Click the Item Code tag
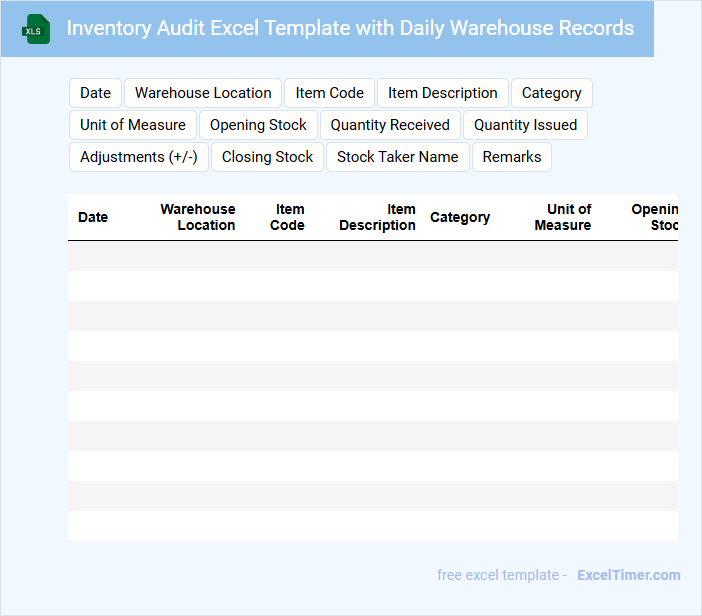702x616 pixels. pyautogui.click(x=329, y=93)
